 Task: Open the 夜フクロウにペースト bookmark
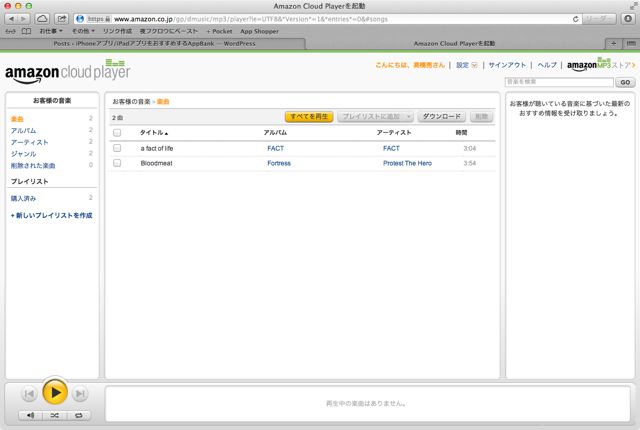coord(169,31)
